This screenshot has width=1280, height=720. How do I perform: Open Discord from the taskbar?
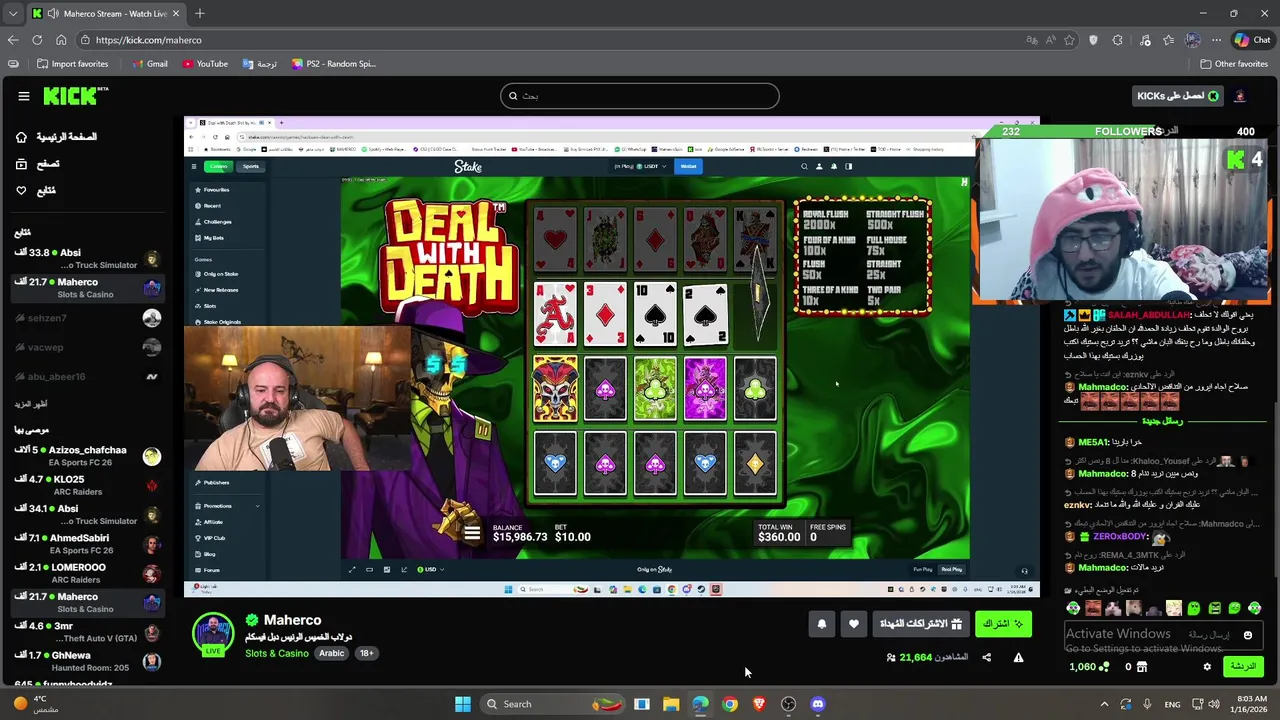tap(818, 704)
